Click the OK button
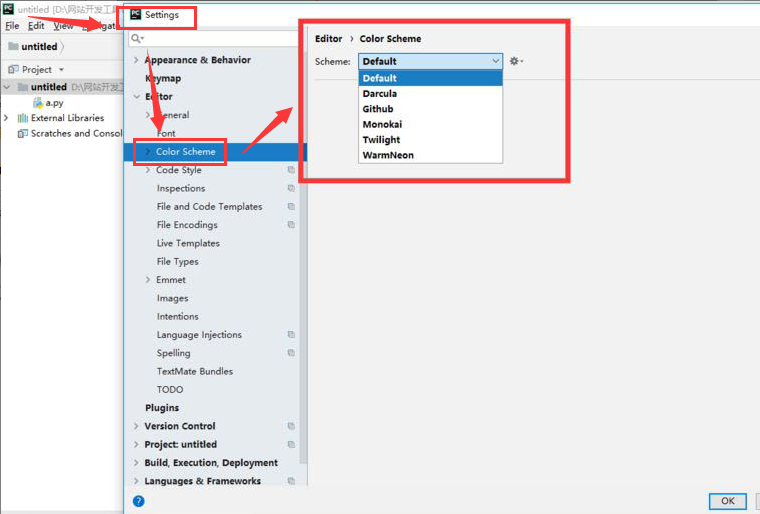The height and width of the screenshot is (514, 760). click(x=728, y=501)
